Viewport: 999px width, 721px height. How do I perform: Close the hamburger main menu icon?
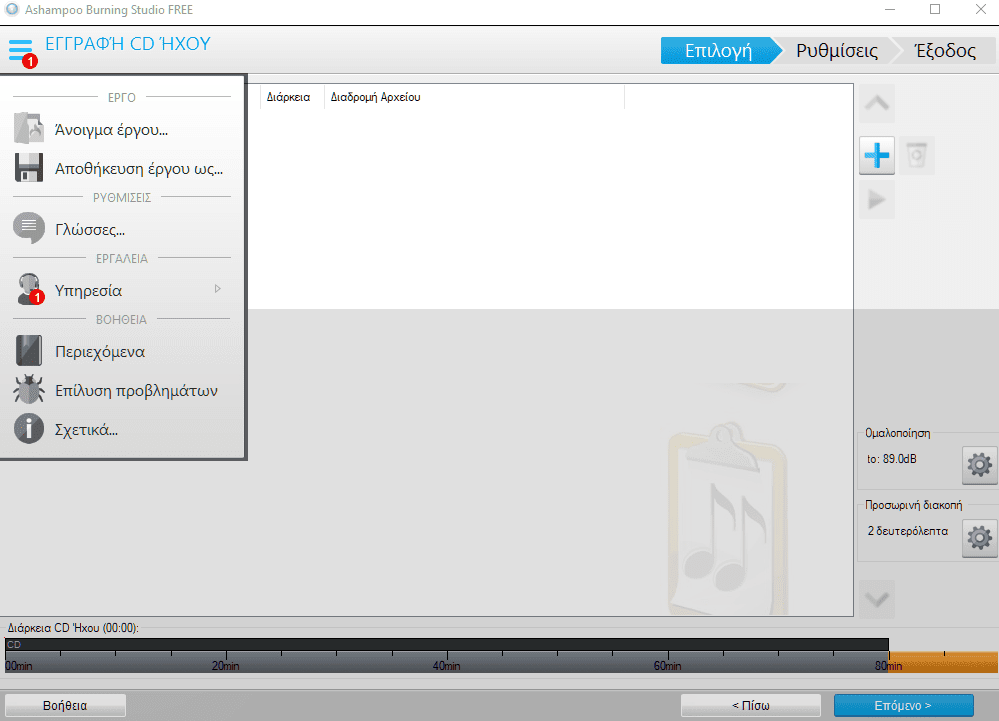(x=20, y=50)
